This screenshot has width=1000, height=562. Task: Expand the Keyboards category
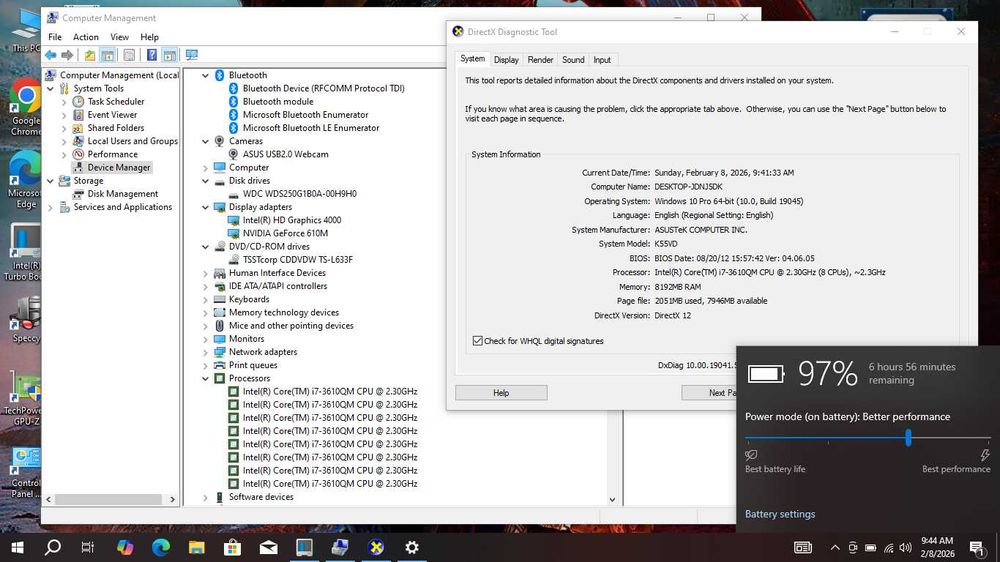pos(205,299)
